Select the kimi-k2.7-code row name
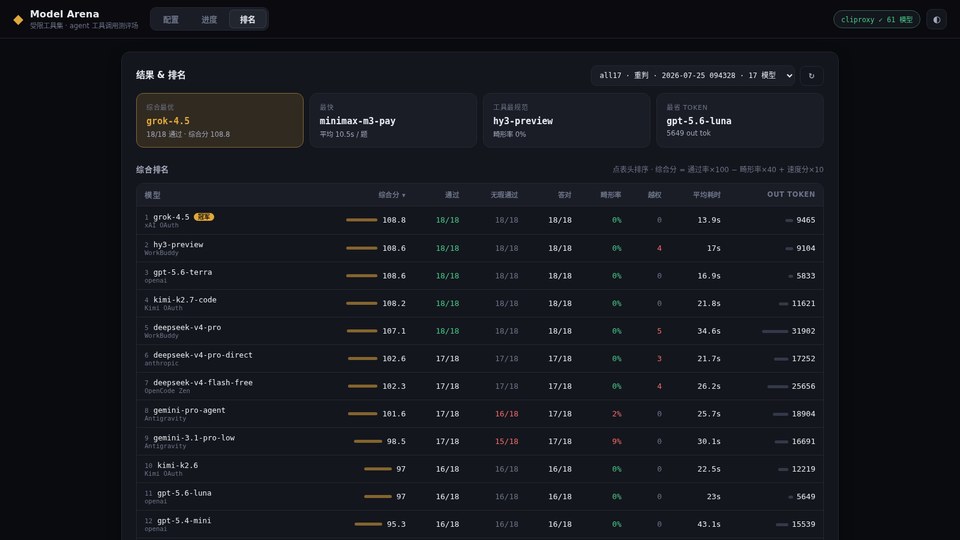This screenshot has width=960, height=540. (x=185, y=299)
